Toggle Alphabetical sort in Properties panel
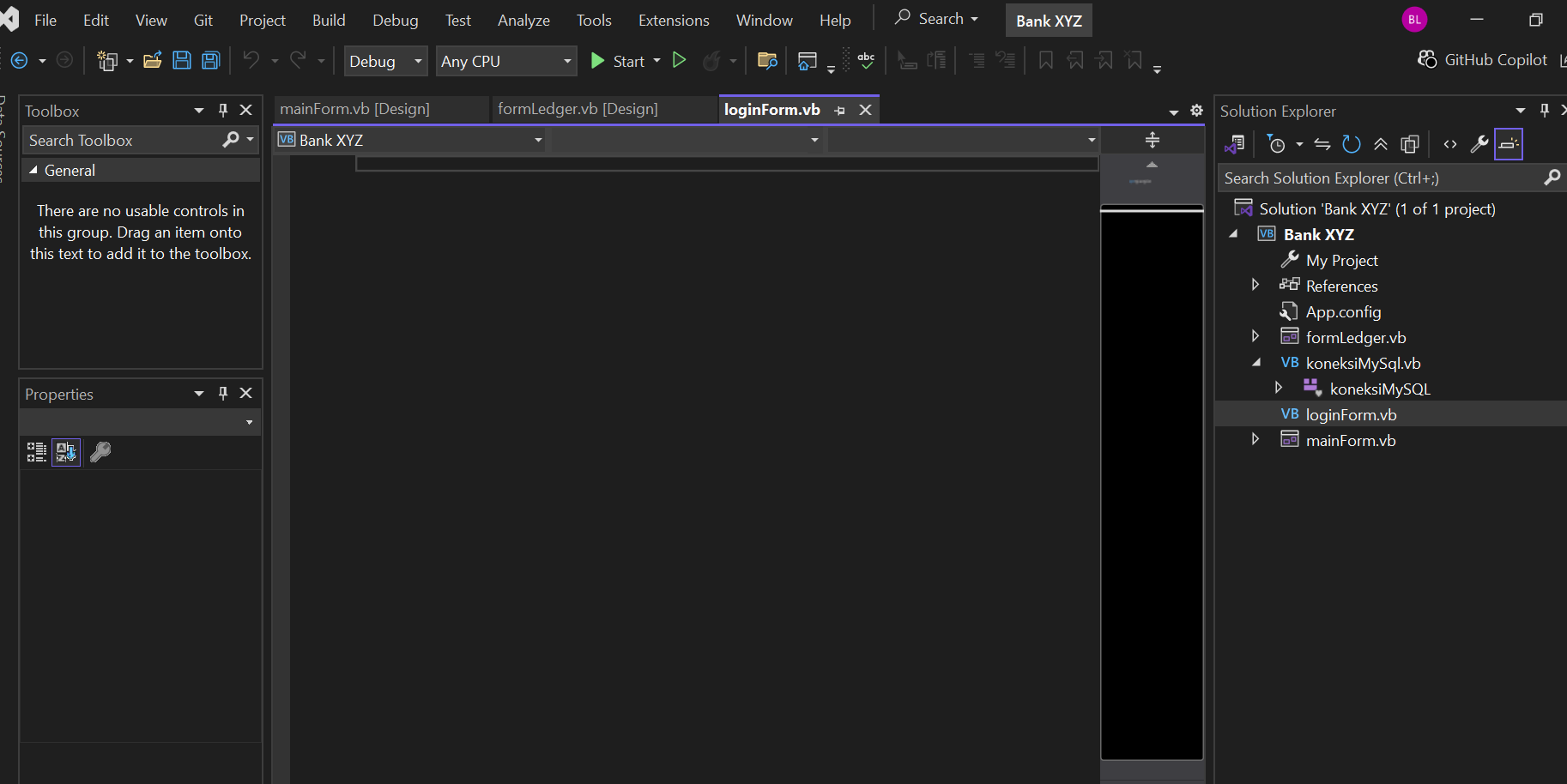 click(x=66, y=452)
